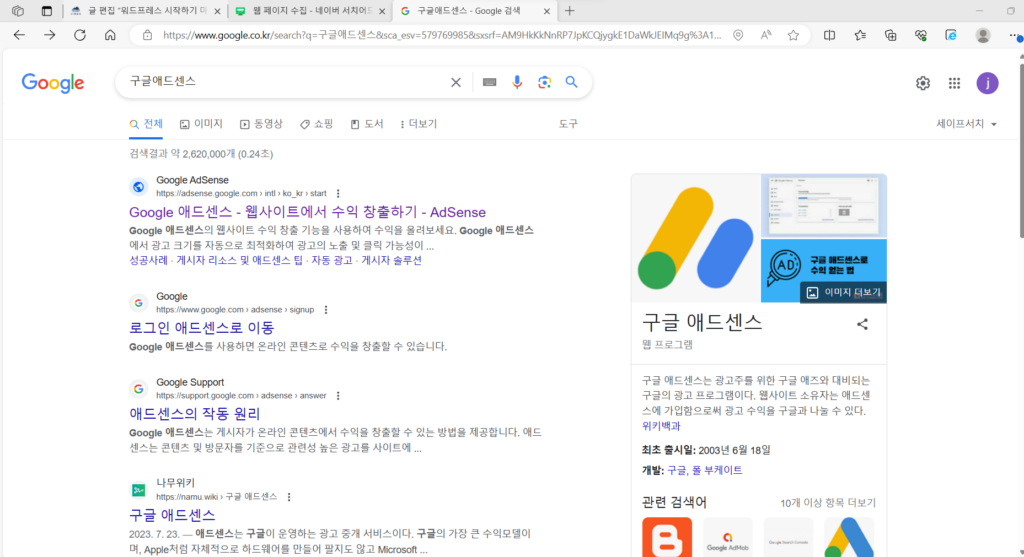Switch to the 쇼핑 tab
This screenshot has width=1024, height=557.
(317, 124)
